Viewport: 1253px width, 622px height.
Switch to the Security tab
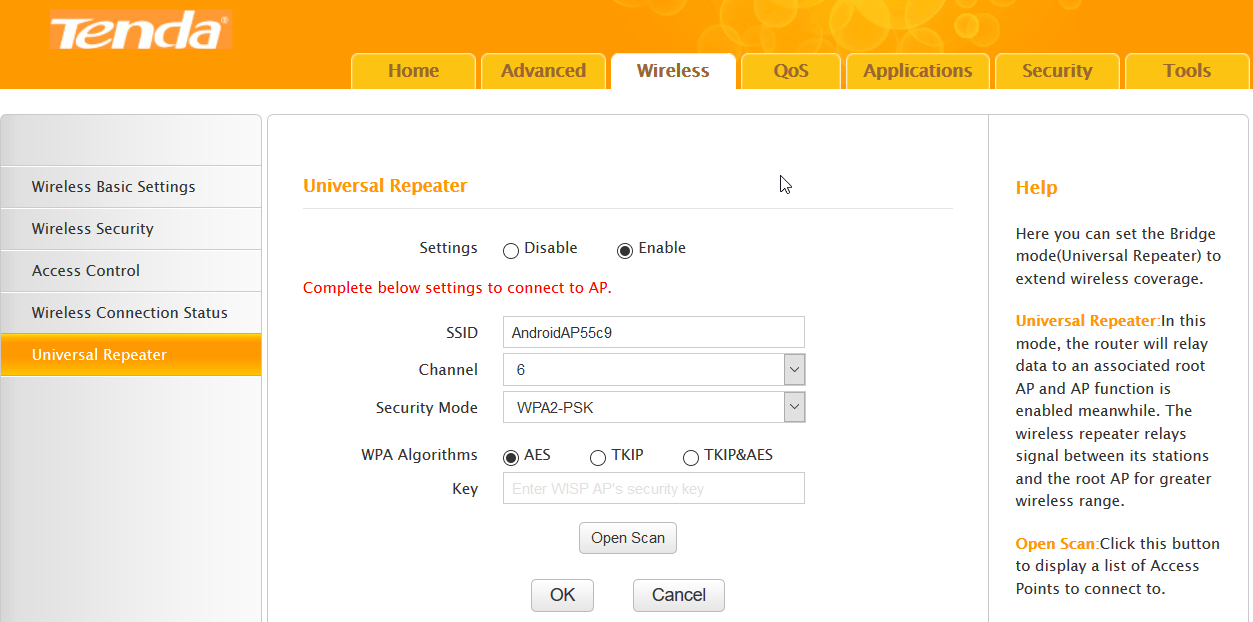(x=1056, y=71)
